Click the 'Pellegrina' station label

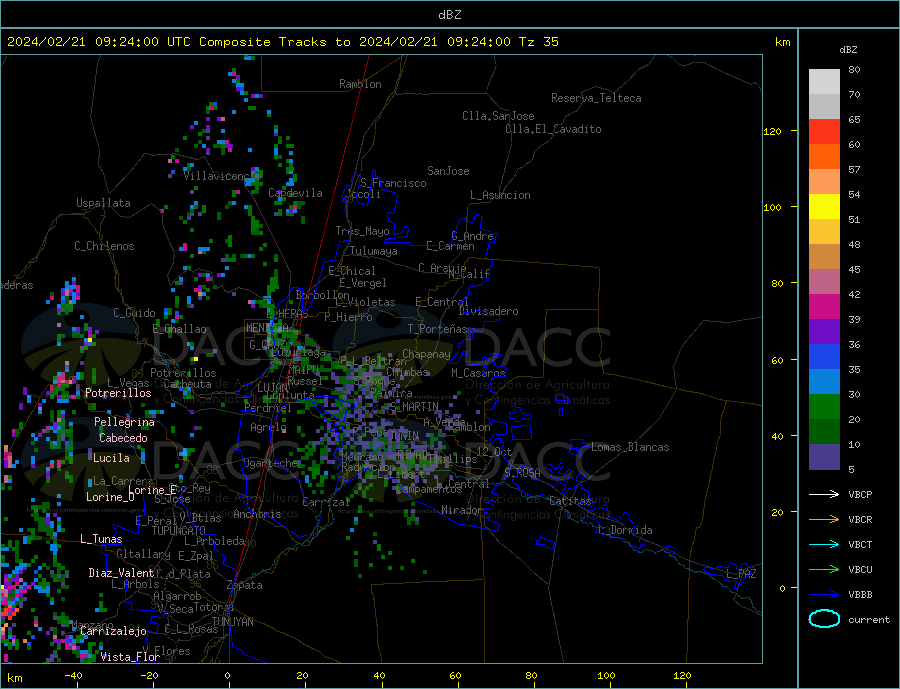[125, 422]
